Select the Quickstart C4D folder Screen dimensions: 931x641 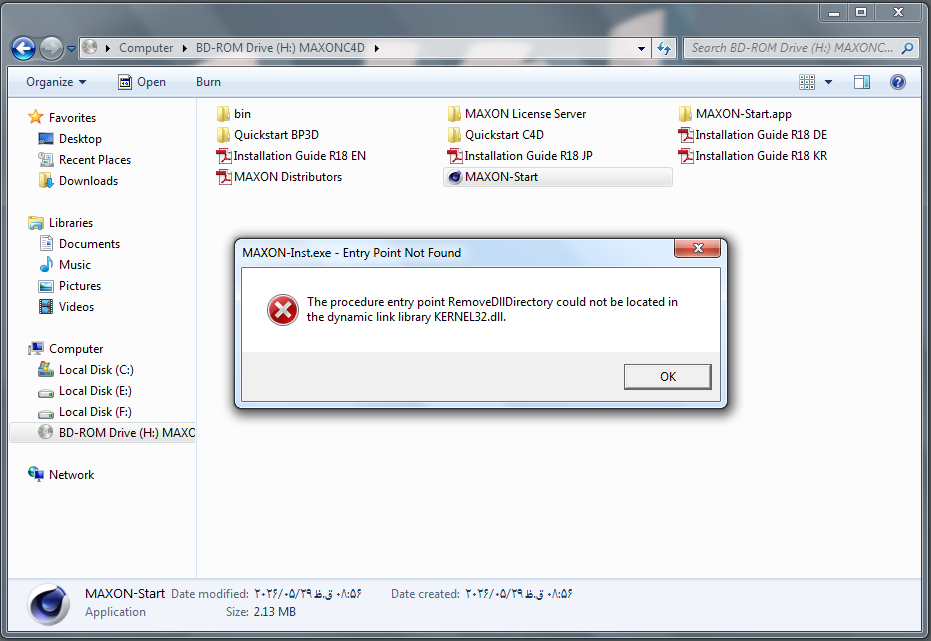[496, 135]
